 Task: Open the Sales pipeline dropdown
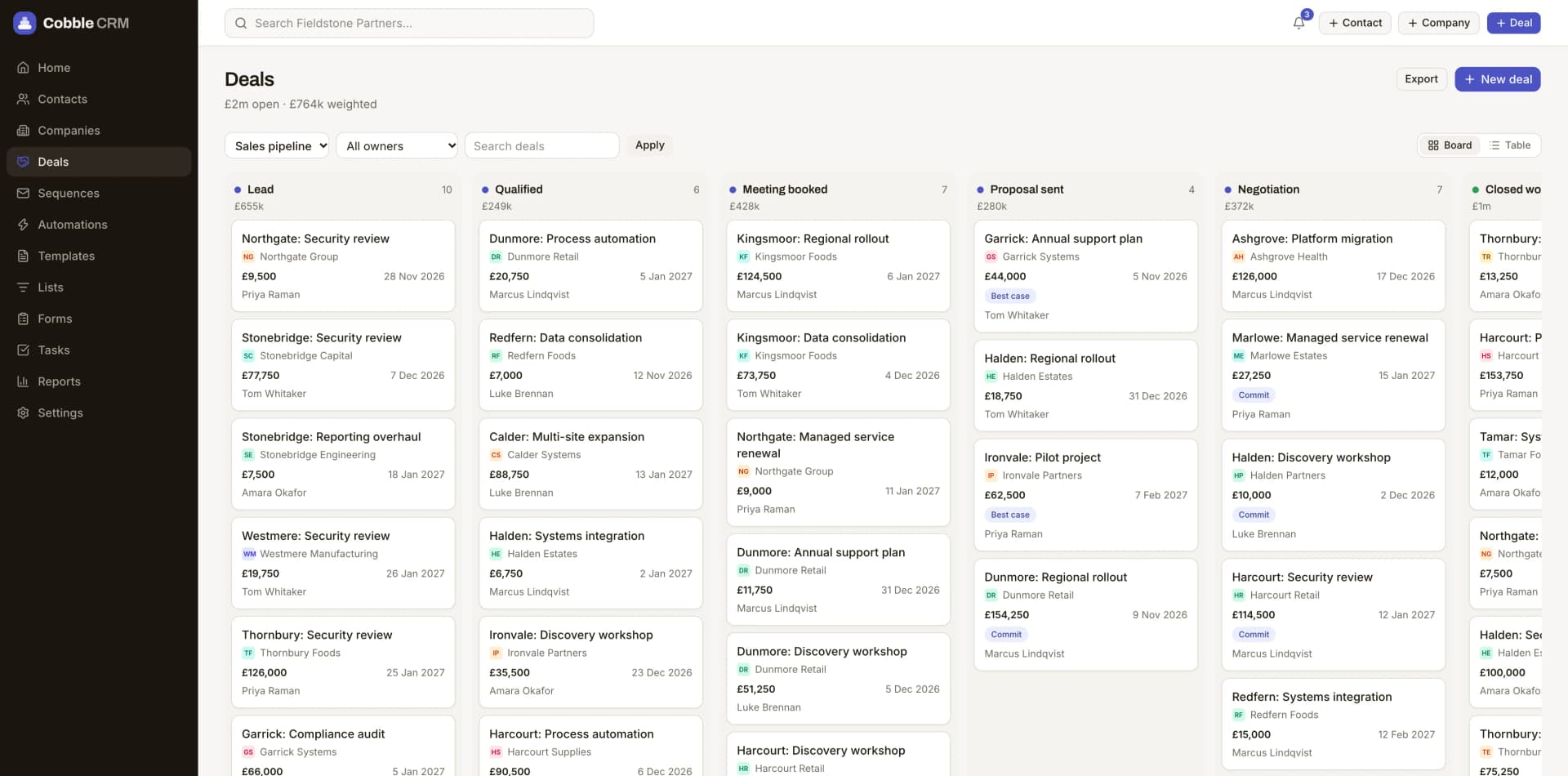tap(277, 145)
